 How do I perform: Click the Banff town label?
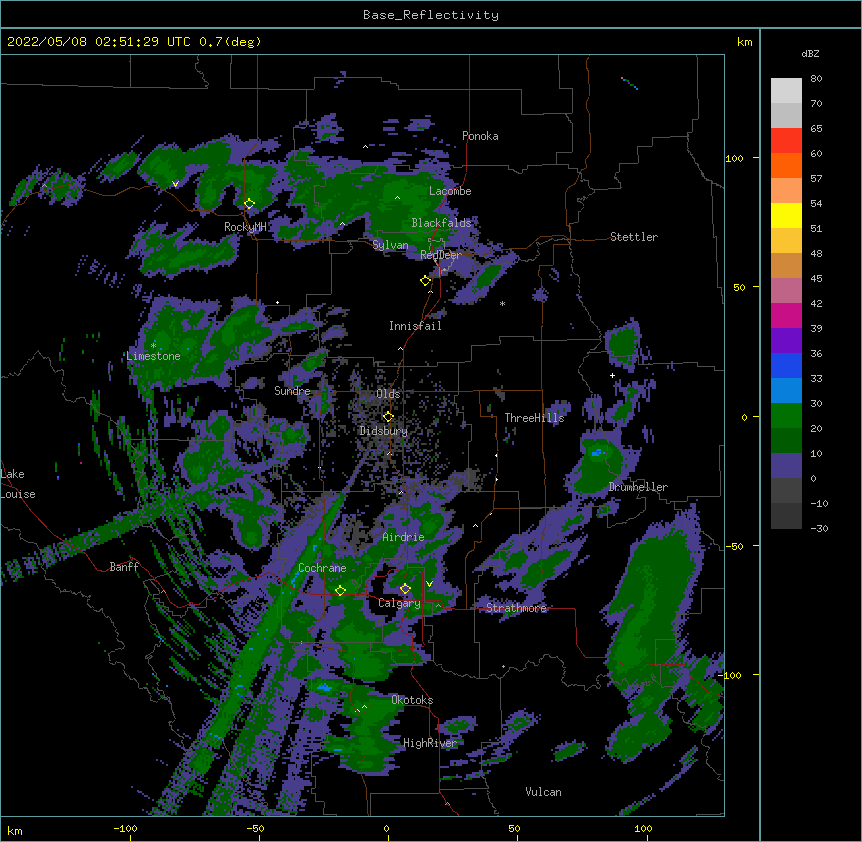124,567
